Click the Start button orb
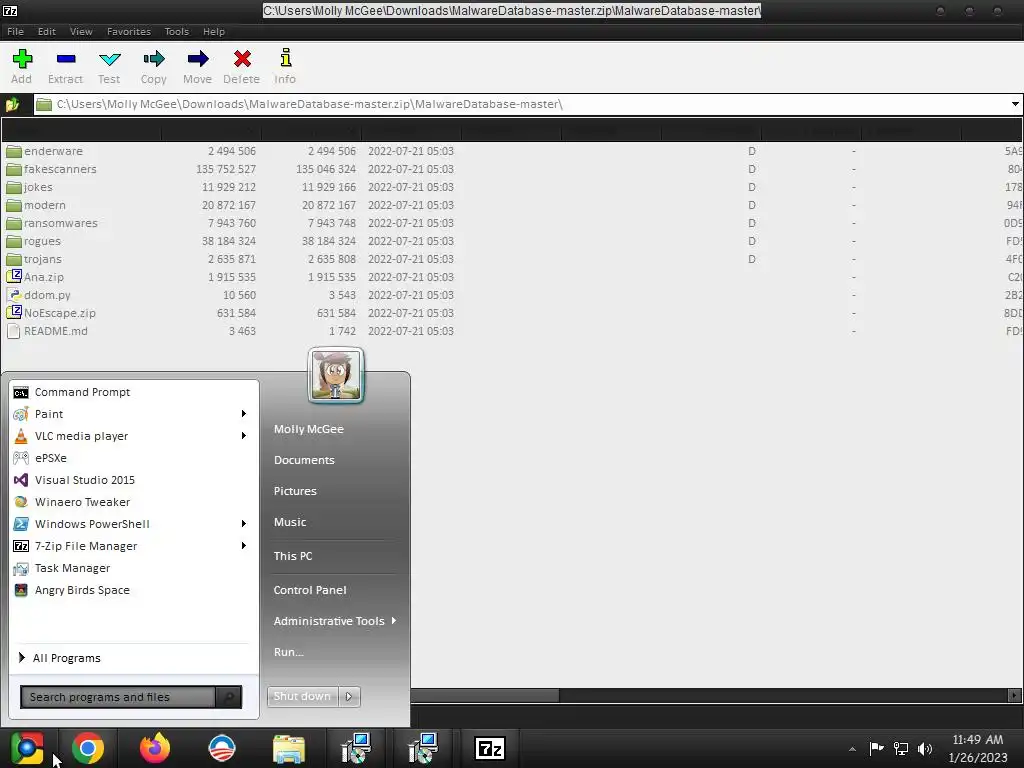The image size is (1024, 768). (27, 748)
